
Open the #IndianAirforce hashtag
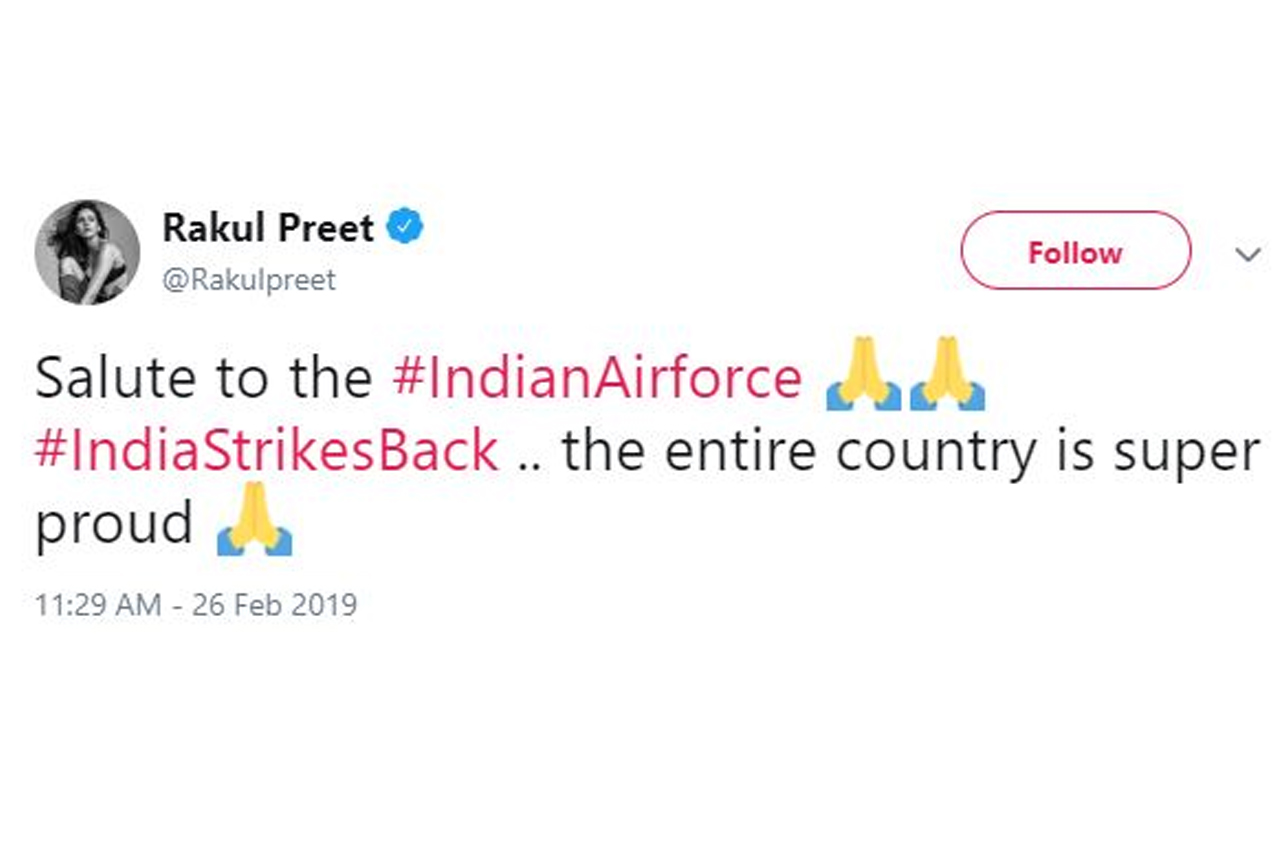[x=597, y=379]
